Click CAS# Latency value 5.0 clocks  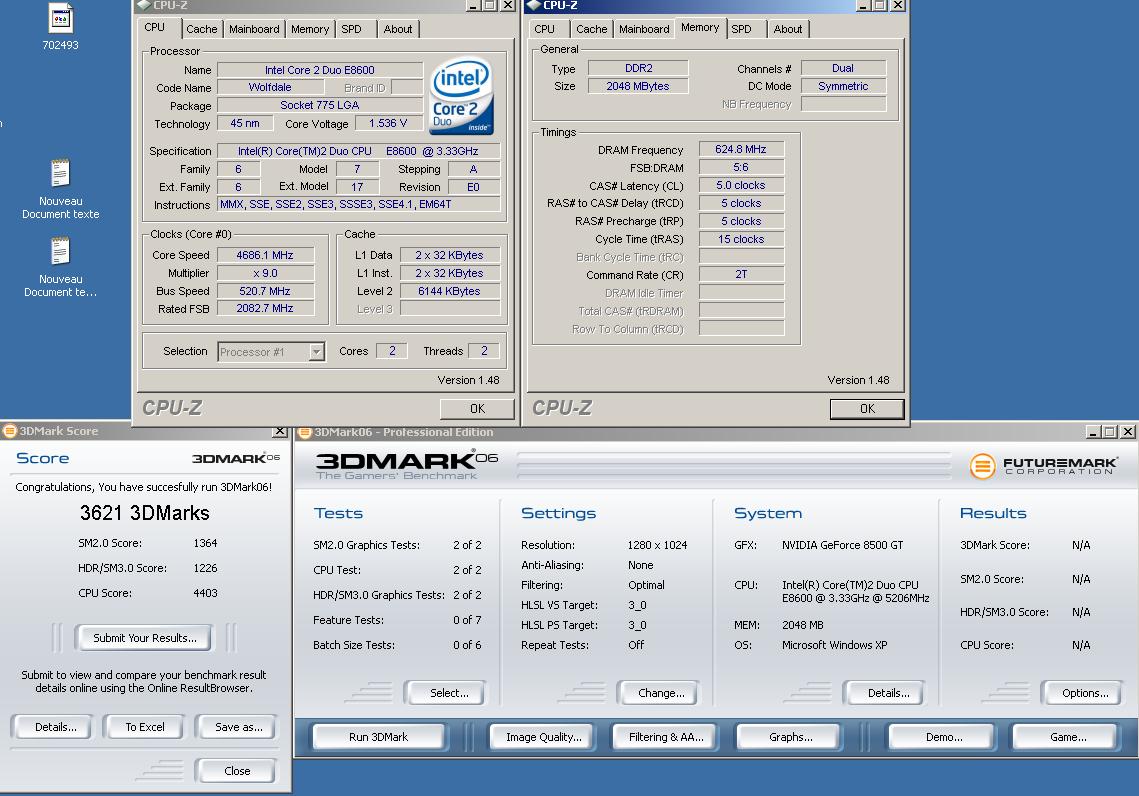coord(741,185)
